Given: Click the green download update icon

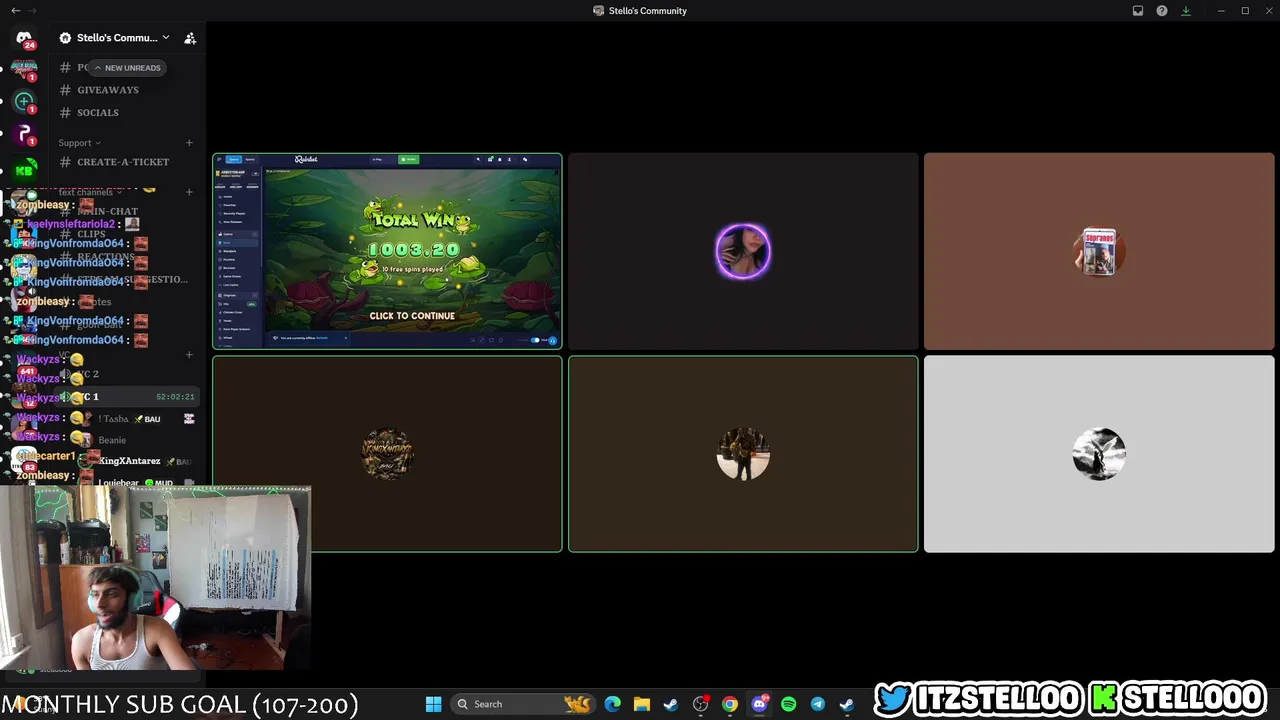Looking at the screenshot, I should (1186, 11).
